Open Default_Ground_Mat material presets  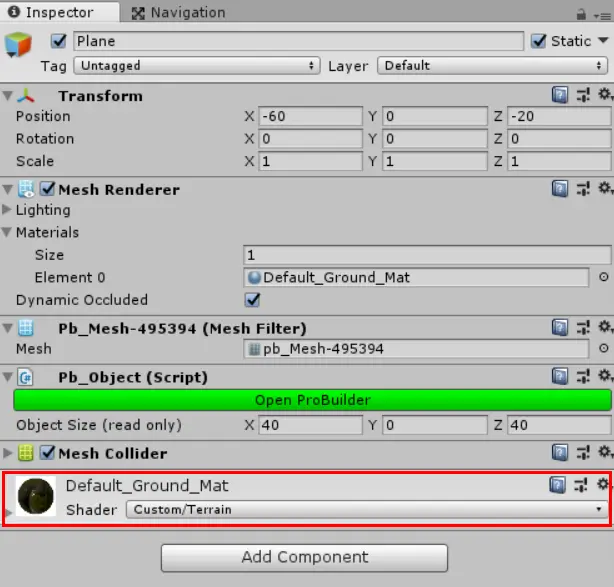(581, 485)
